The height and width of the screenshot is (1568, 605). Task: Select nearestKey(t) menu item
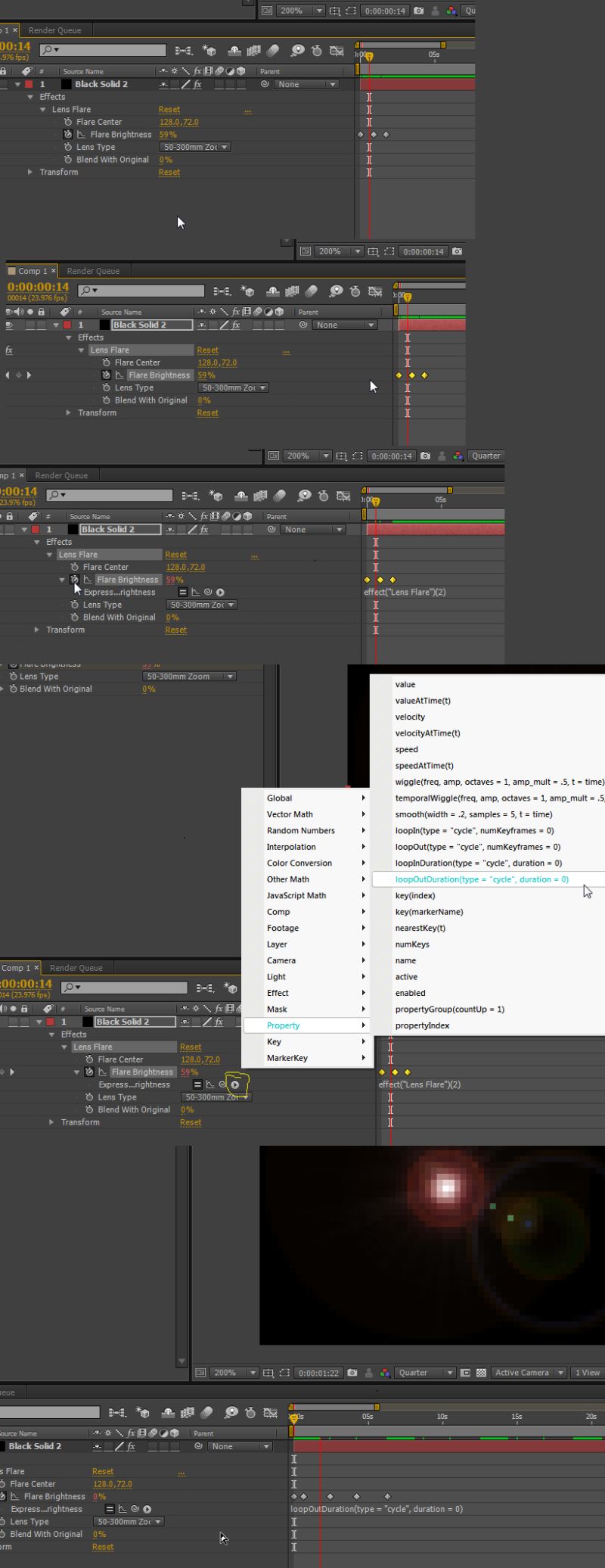pyautogui.click(x=489, y=928)
